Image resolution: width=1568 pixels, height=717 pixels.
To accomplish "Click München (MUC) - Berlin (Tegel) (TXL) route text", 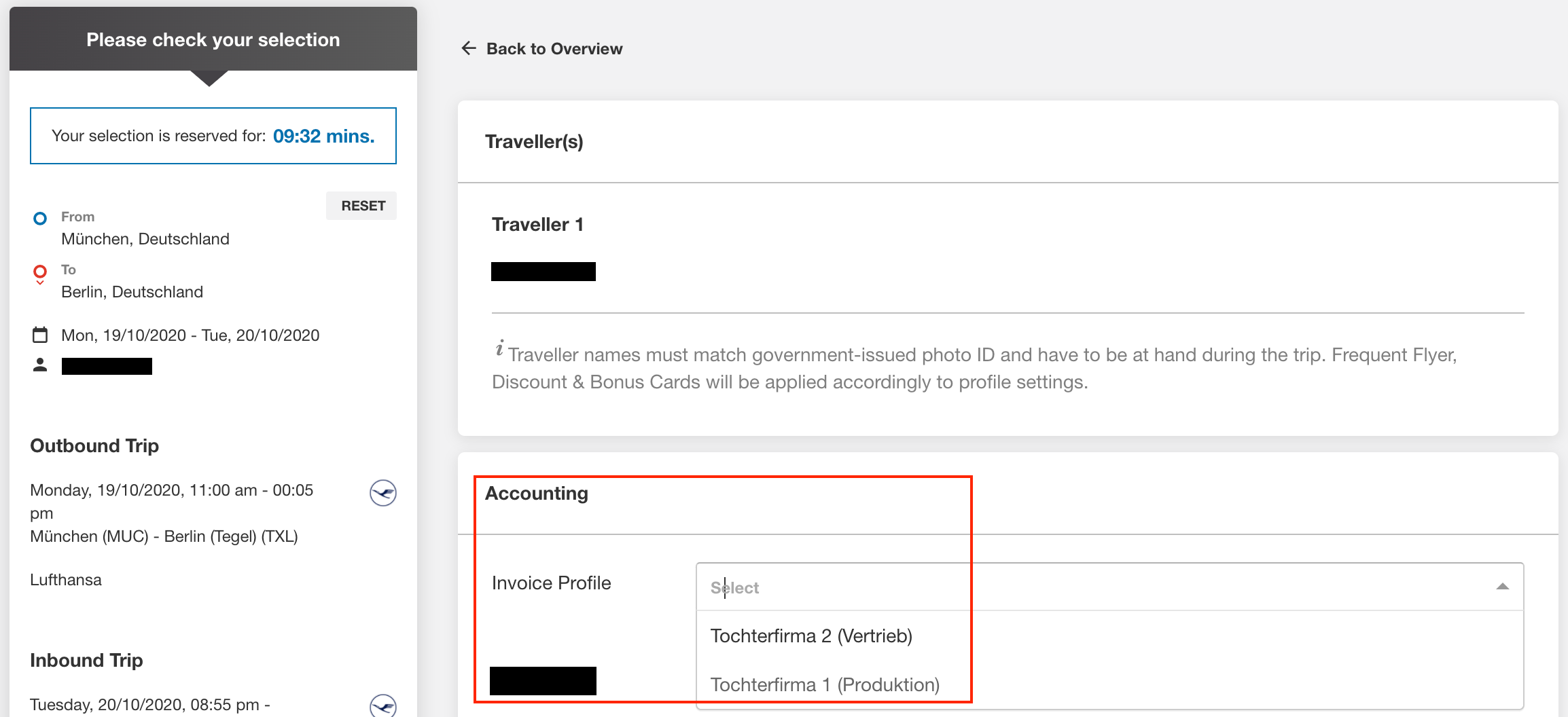I will coord(164,536).
